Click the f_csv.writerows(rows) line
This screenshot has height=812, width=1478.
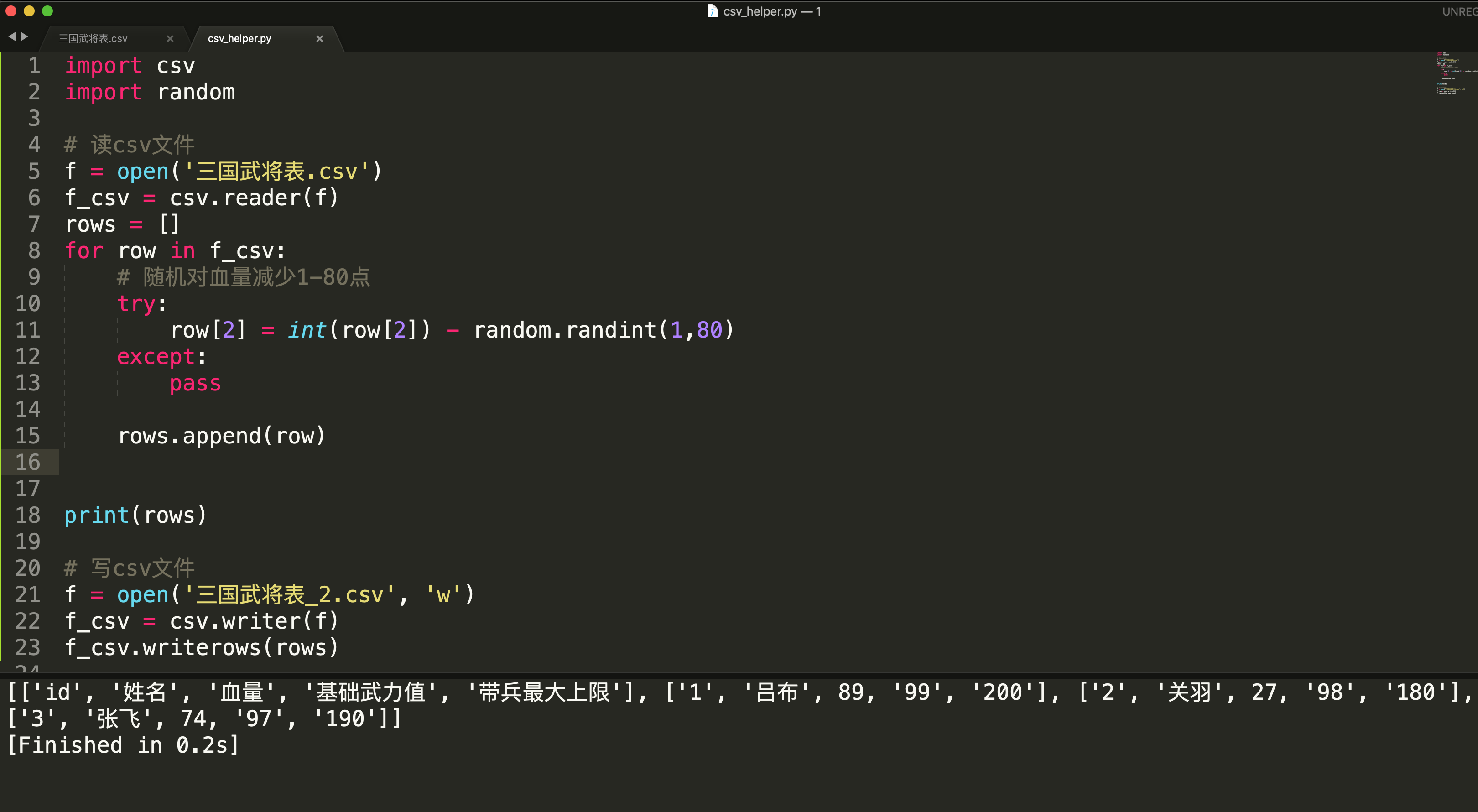pos(201,647)
